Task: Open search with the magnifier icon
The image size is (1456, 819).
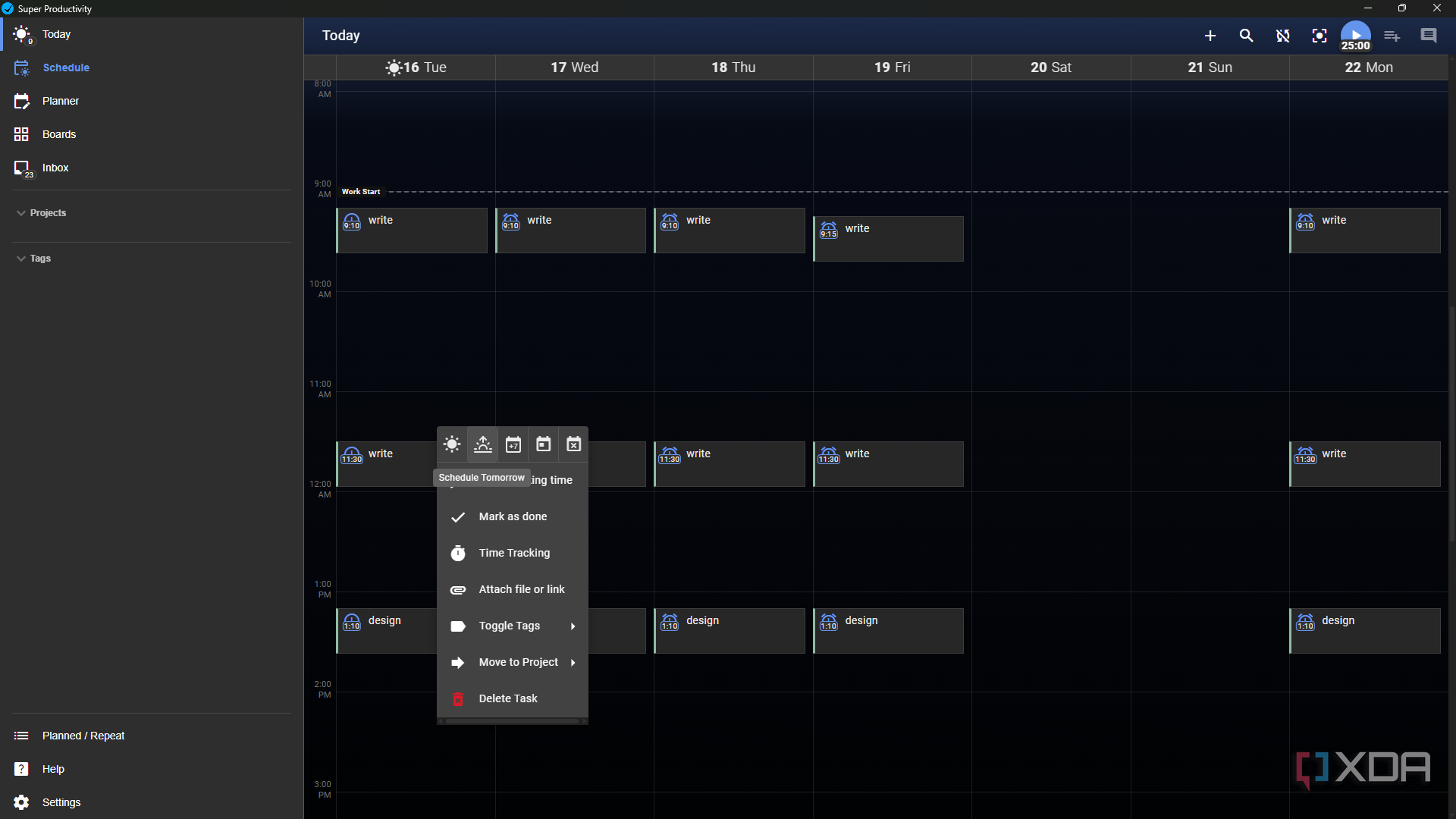Action: click(x=1246, y=36)
